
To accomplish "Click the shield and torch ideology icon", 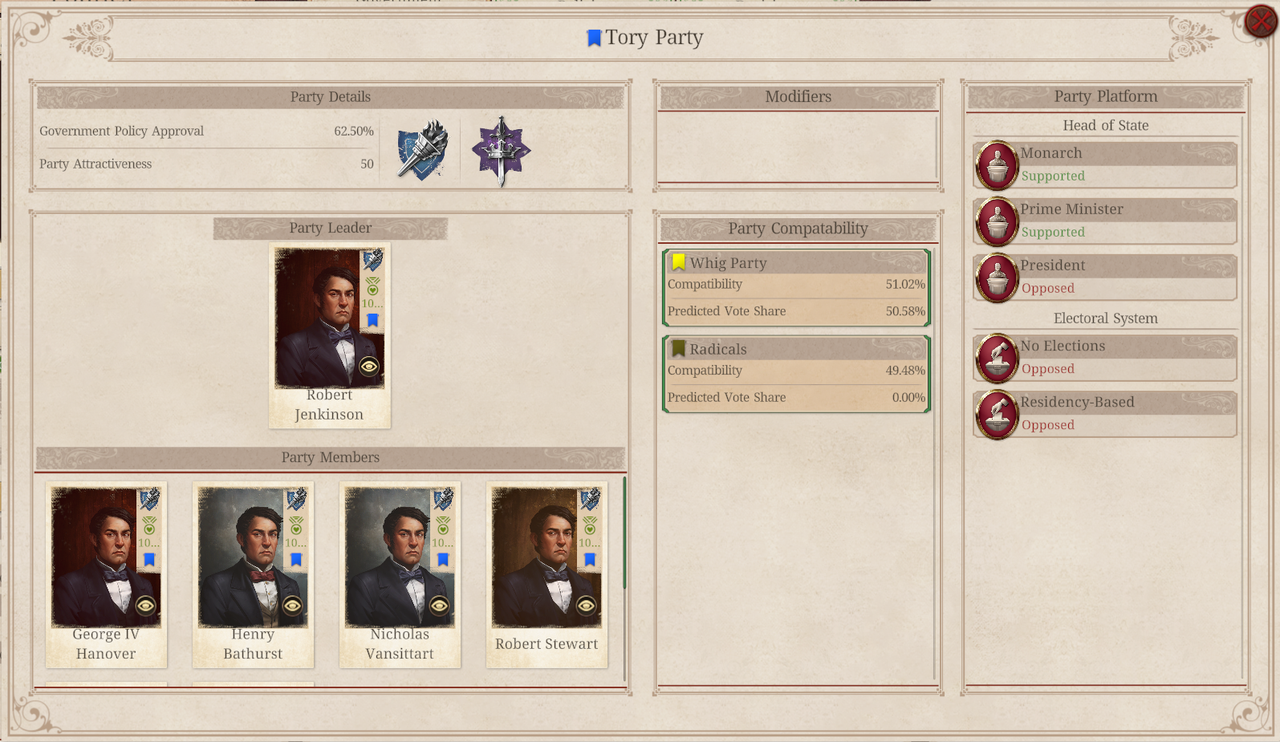I will [421, 151].
